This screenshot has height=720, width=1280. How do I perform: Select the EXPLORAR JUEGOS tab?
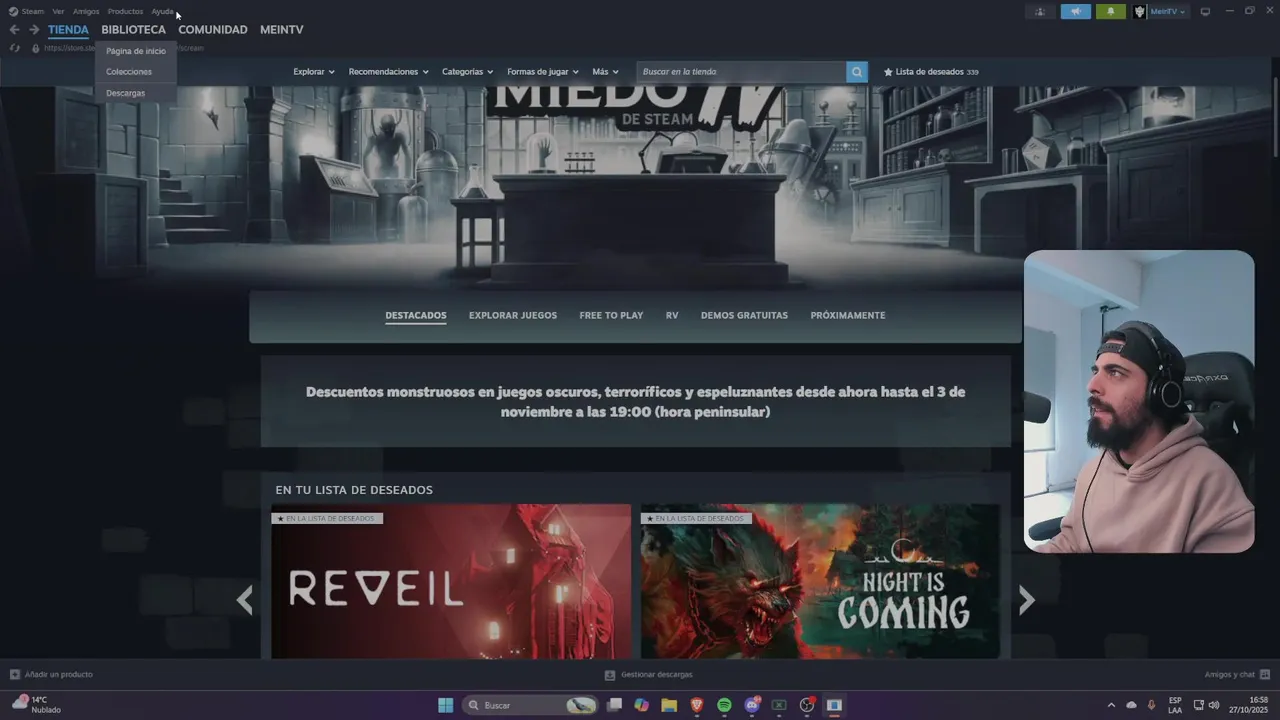[513, 315]
